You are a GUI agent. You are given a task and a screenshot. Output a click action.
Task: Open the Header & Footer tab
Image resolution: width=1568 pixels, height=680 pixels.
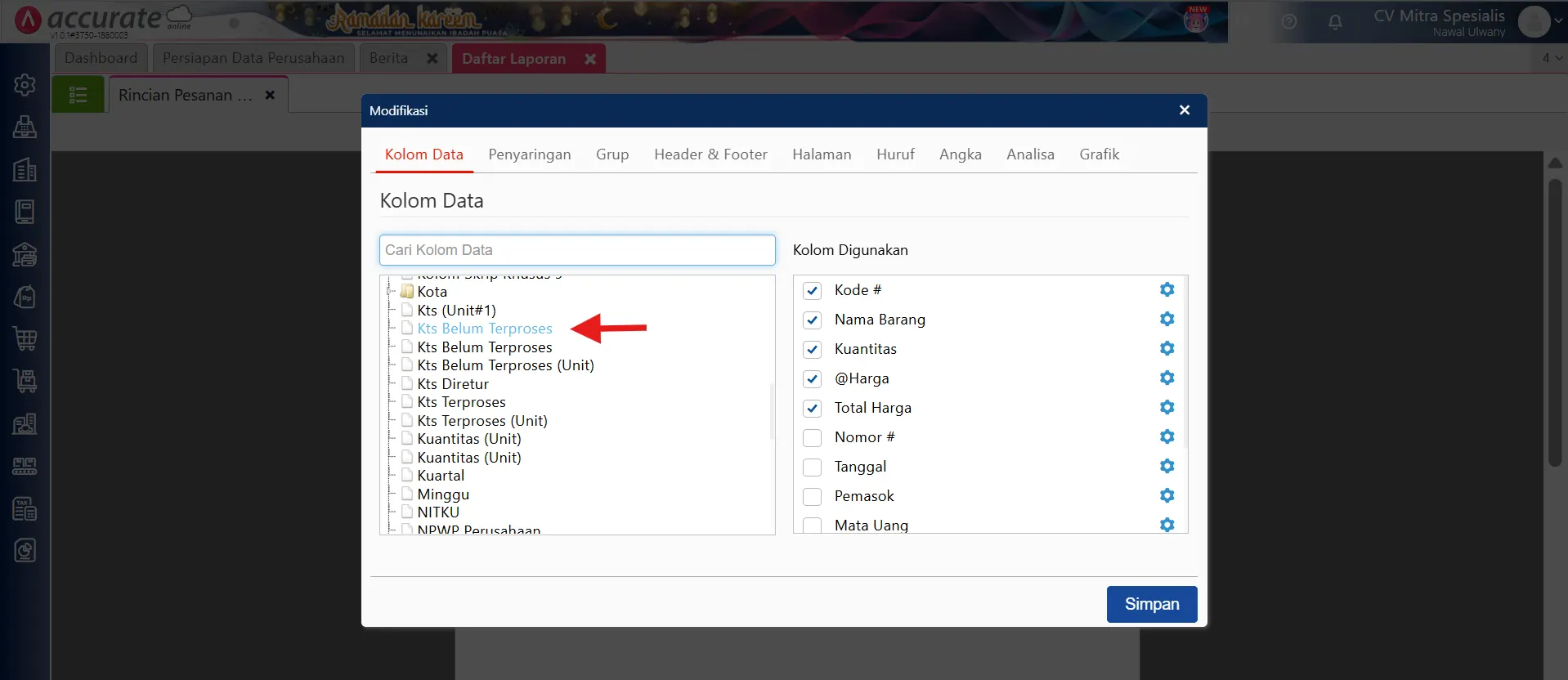pos(710,154)
